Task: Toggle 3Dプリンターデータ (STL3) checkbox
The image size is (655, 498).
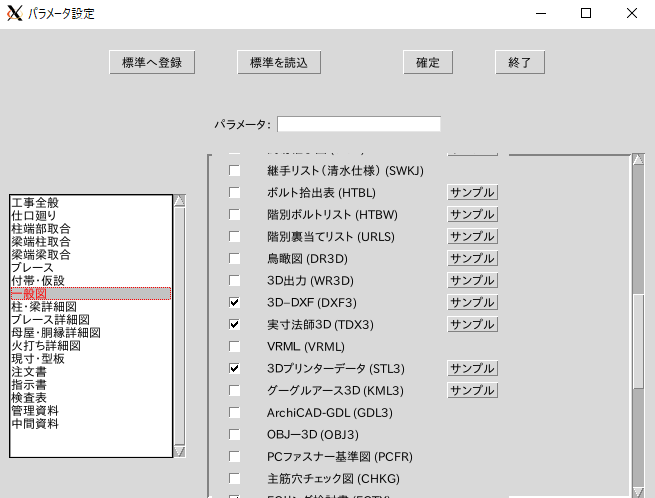Action: 234,368
